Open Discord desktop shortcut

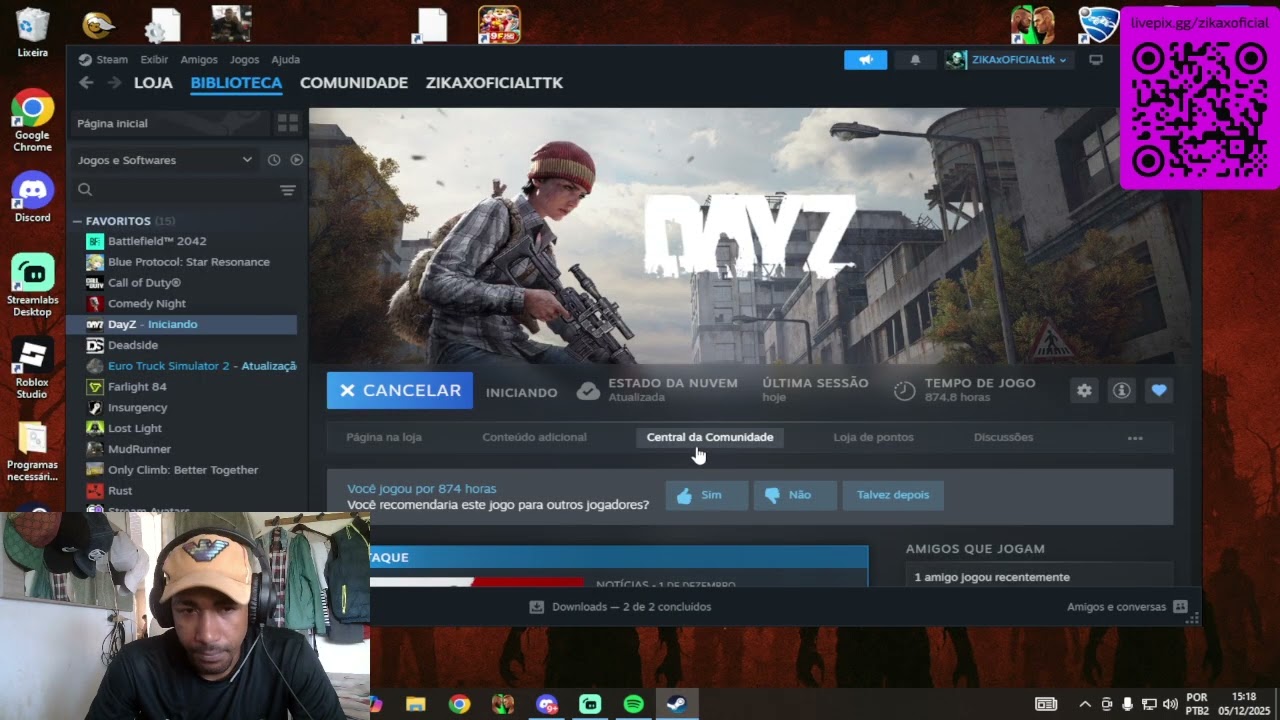point(32,197)
